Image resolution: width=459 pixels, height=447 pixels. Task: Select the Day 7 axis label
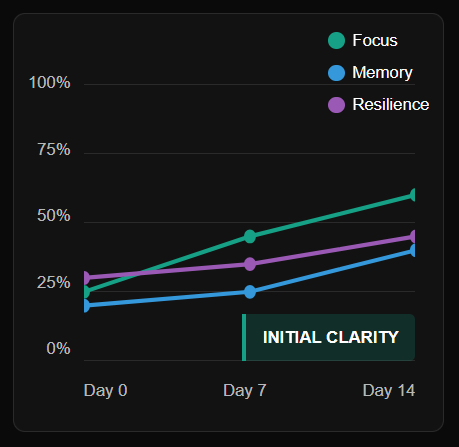tap(245, 390)
